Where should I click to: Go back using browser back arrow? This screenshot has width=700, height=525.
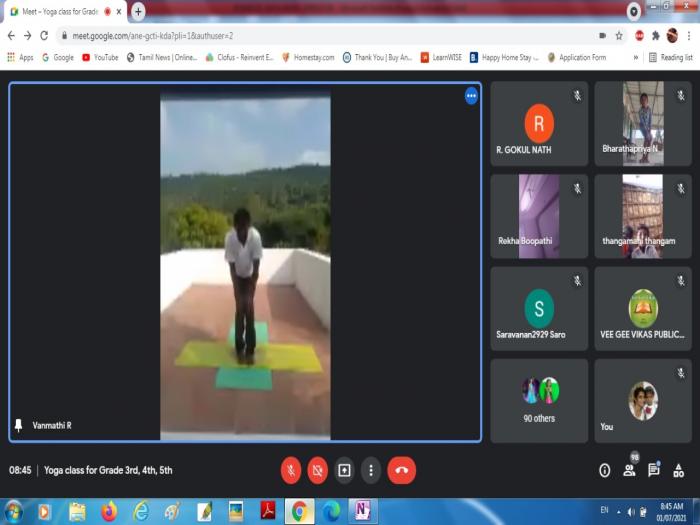pyautogui.click(x=11, y=36)
